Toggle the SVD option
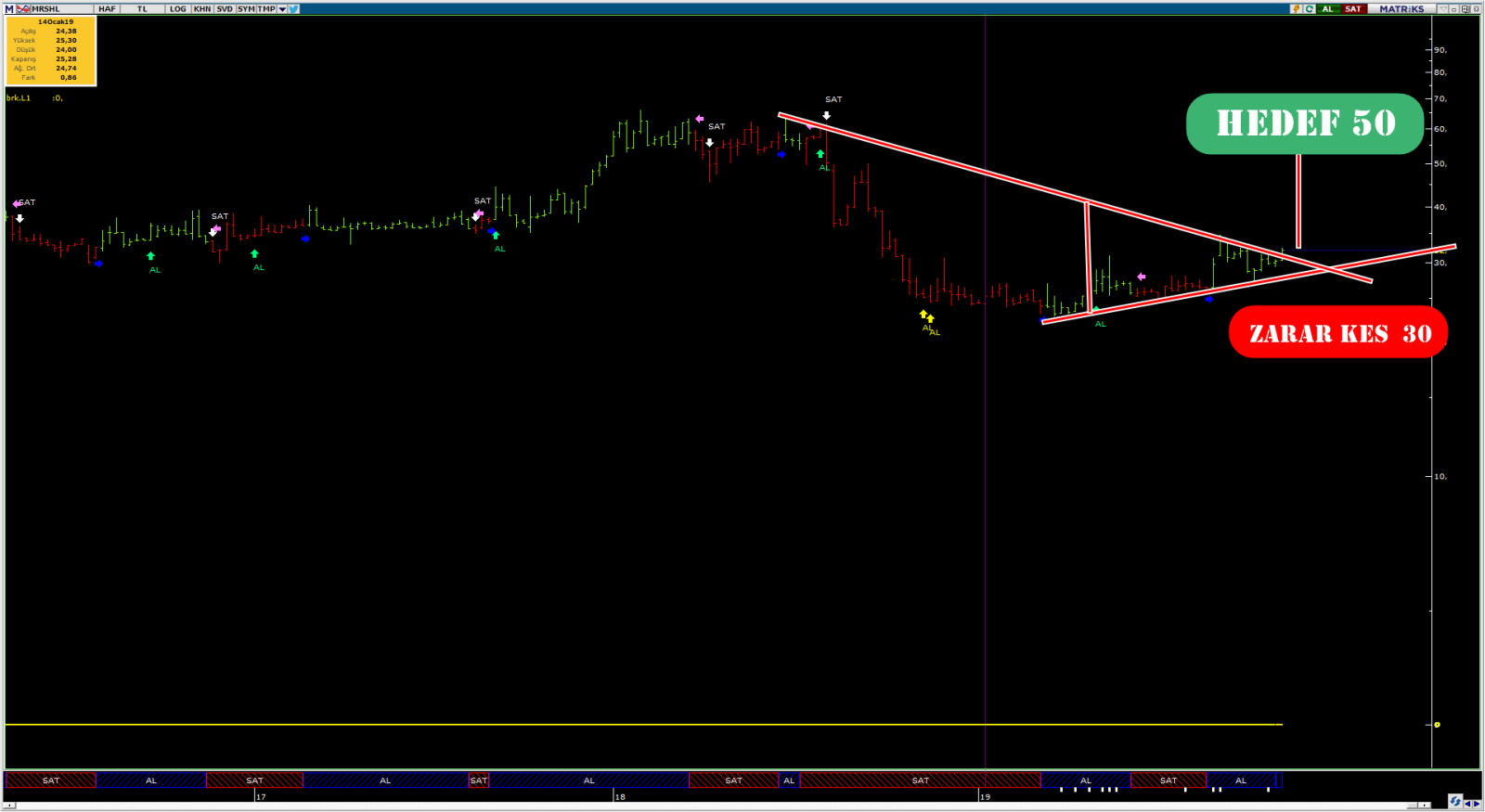The image size is (1485, 812). 225,9
